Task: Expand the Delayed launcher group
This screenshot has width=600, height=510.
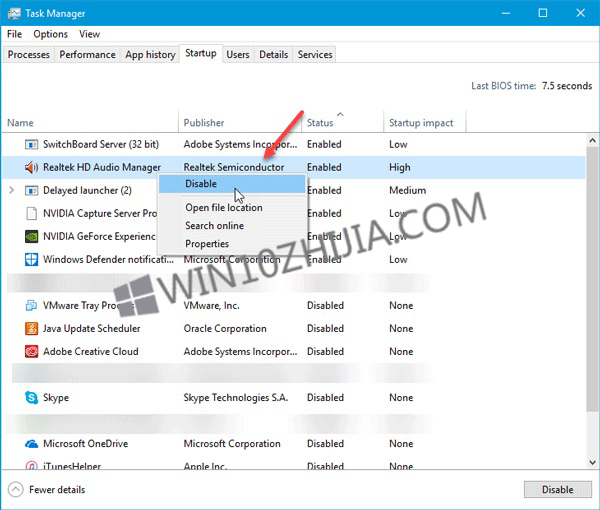Action: 11,190
